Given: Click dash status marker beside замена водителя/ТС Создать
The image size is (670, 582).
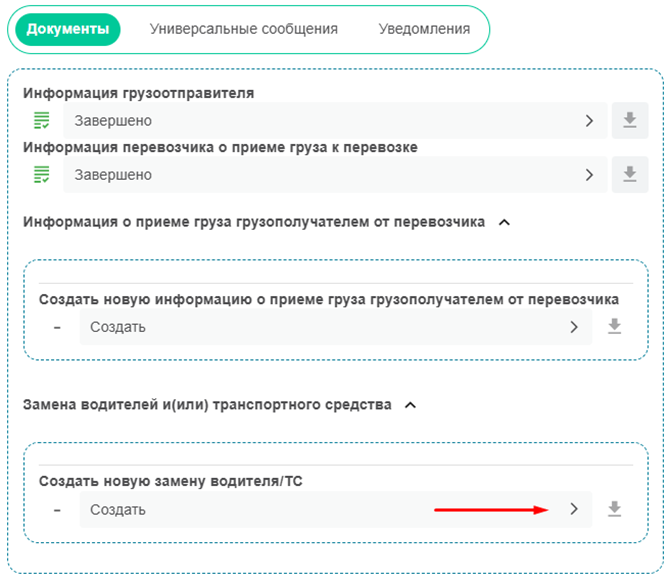Looking at the screenshot, I should (57, 509).
